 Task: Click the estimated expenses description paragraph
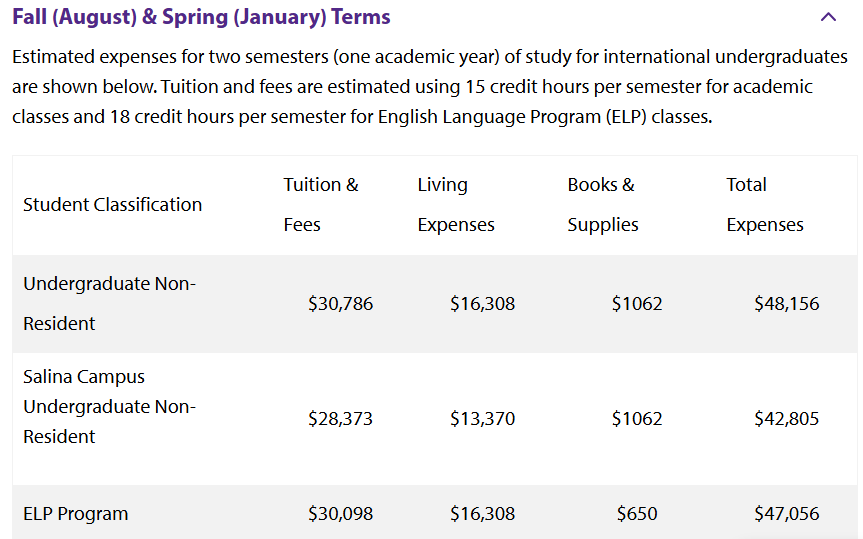pos(430,87)
